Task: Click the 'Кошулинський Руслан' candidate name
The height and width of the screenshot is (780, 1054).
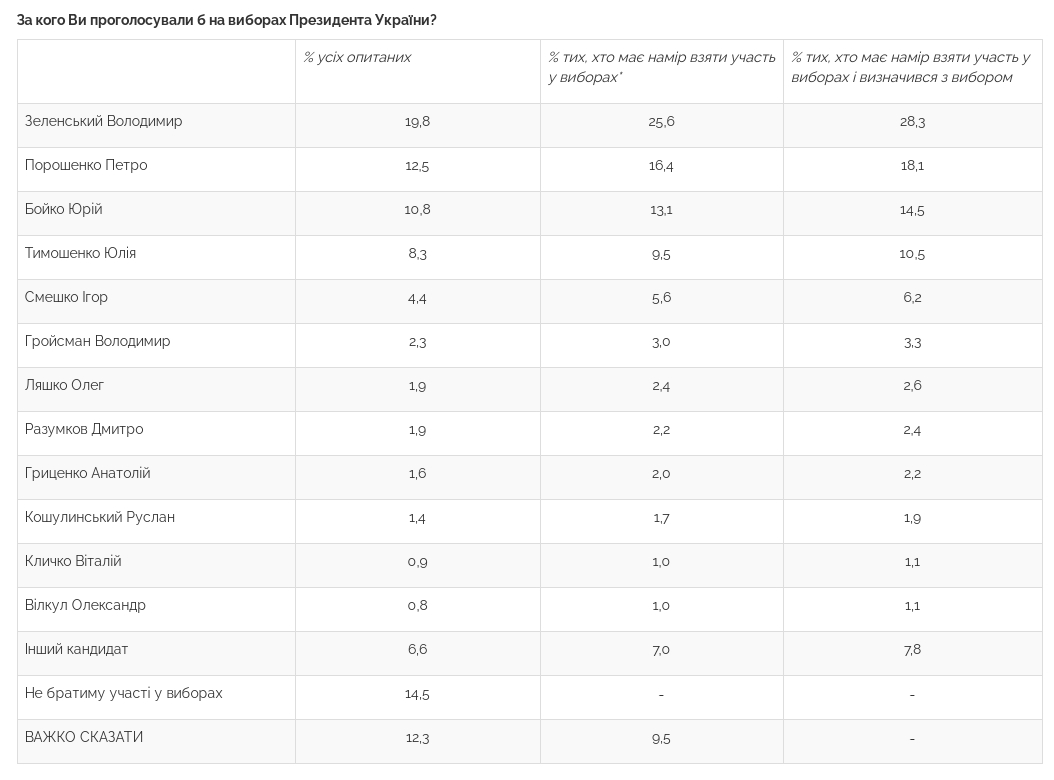Action: 100,517
